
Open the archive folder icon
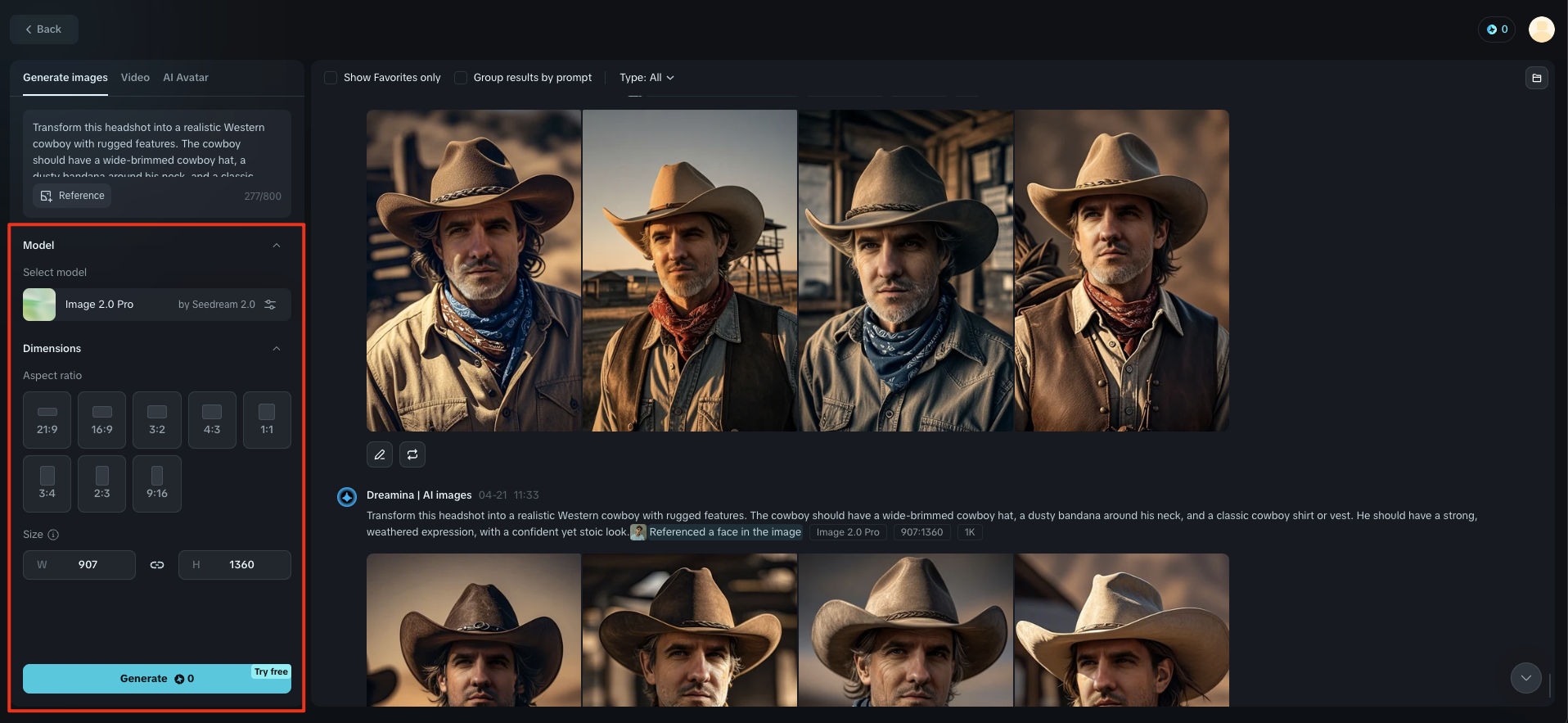pos(1537,78)
